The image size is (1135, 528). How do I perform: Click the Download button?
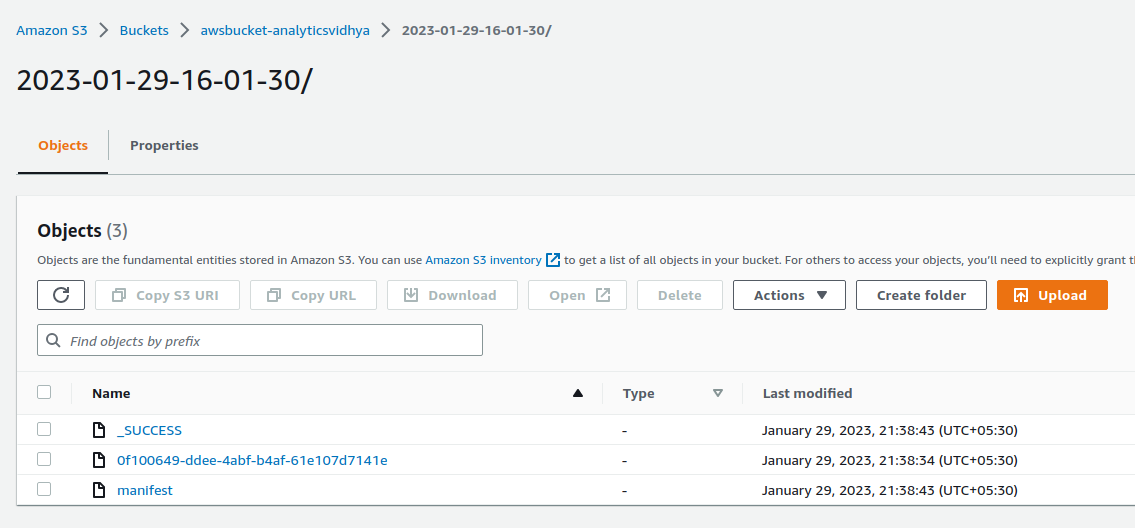click(452, 295)
